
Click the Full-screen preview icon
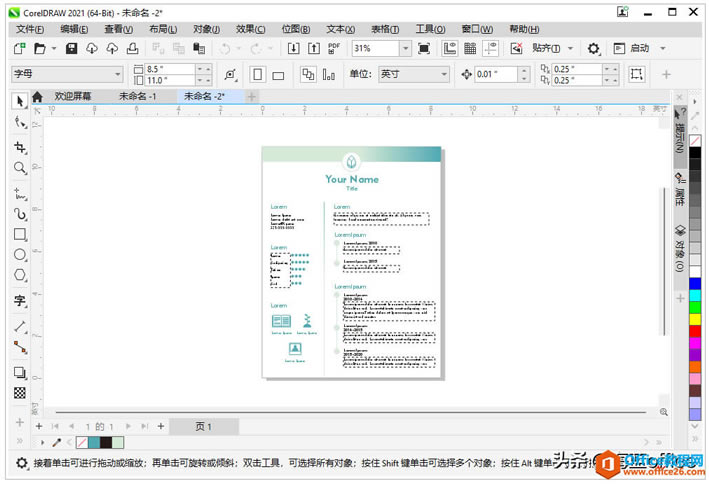point(424,48)
